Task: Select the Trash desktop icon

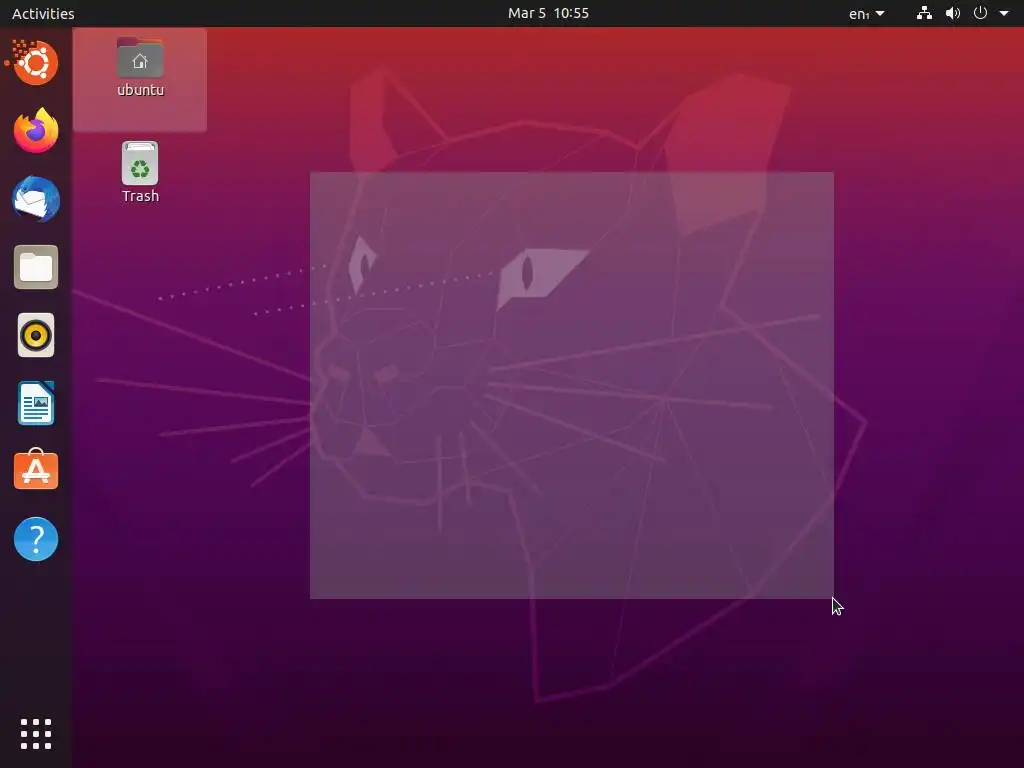Action: 140,163
